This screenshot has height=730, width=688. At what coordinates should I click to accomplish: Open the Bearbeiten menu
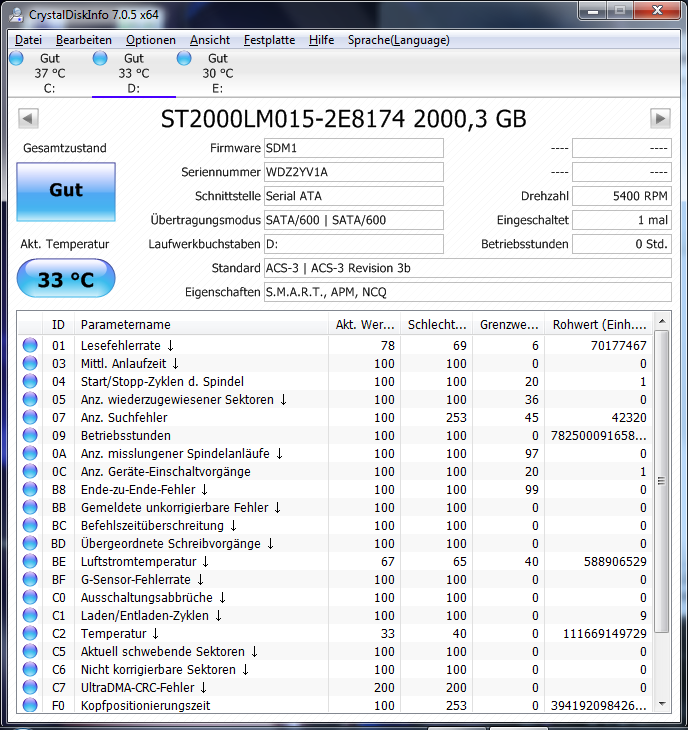click(84, 40)
